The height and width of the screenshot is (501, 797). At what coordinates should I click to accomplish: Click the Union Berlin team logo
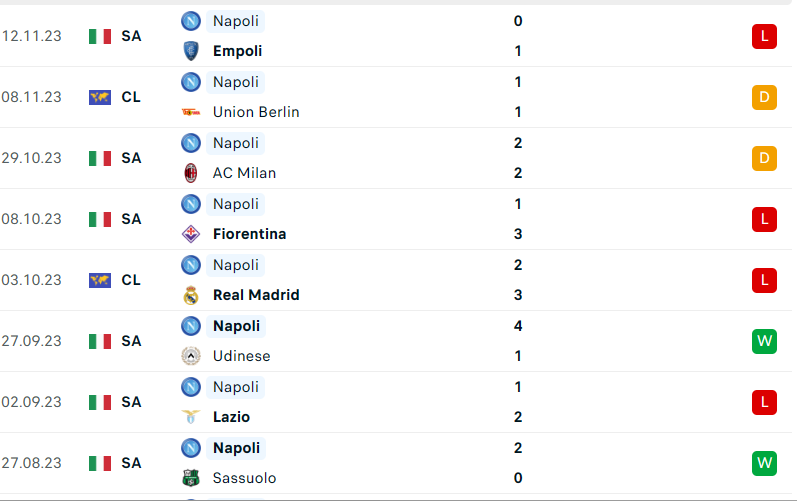coord(191,112)
